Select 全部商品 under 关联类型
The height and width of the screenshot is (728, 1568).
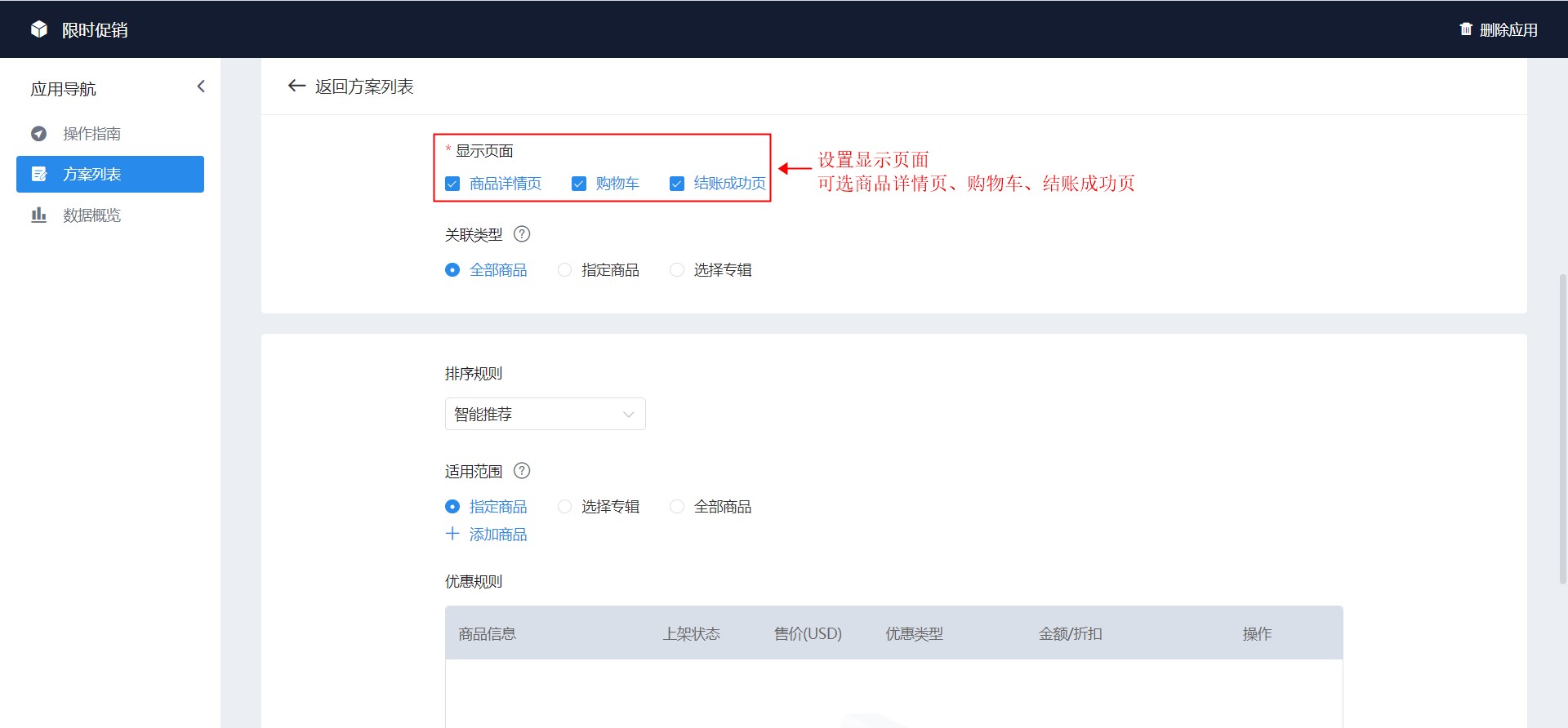[452, 270]
